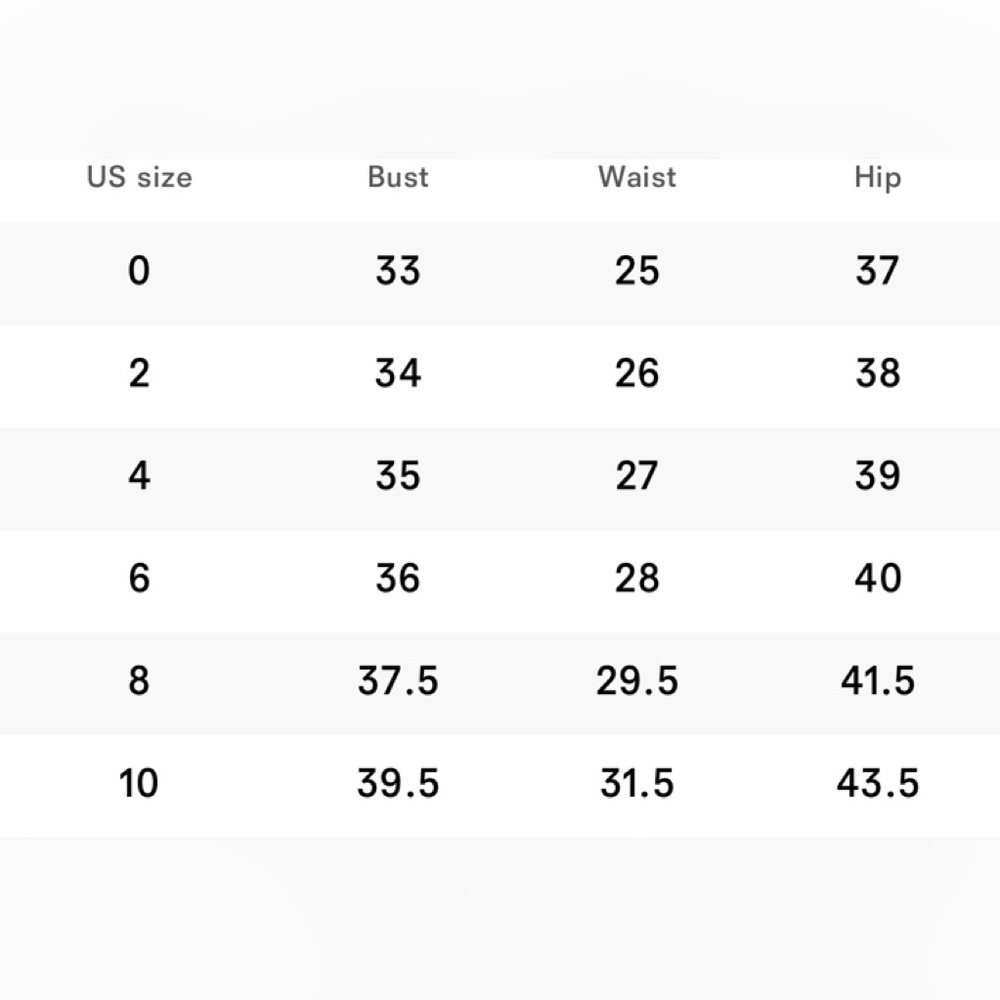
Task: Select waist value 25
Action: pos(637,270)
